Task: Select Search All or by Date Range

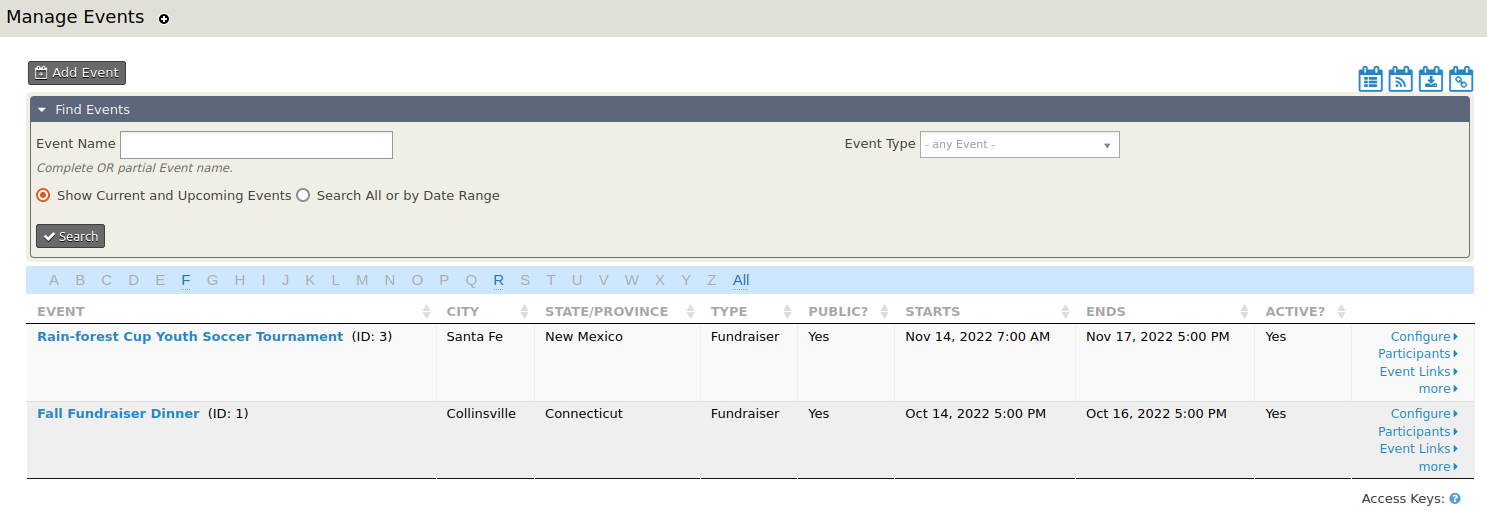Action: click(x=303, y=196)
